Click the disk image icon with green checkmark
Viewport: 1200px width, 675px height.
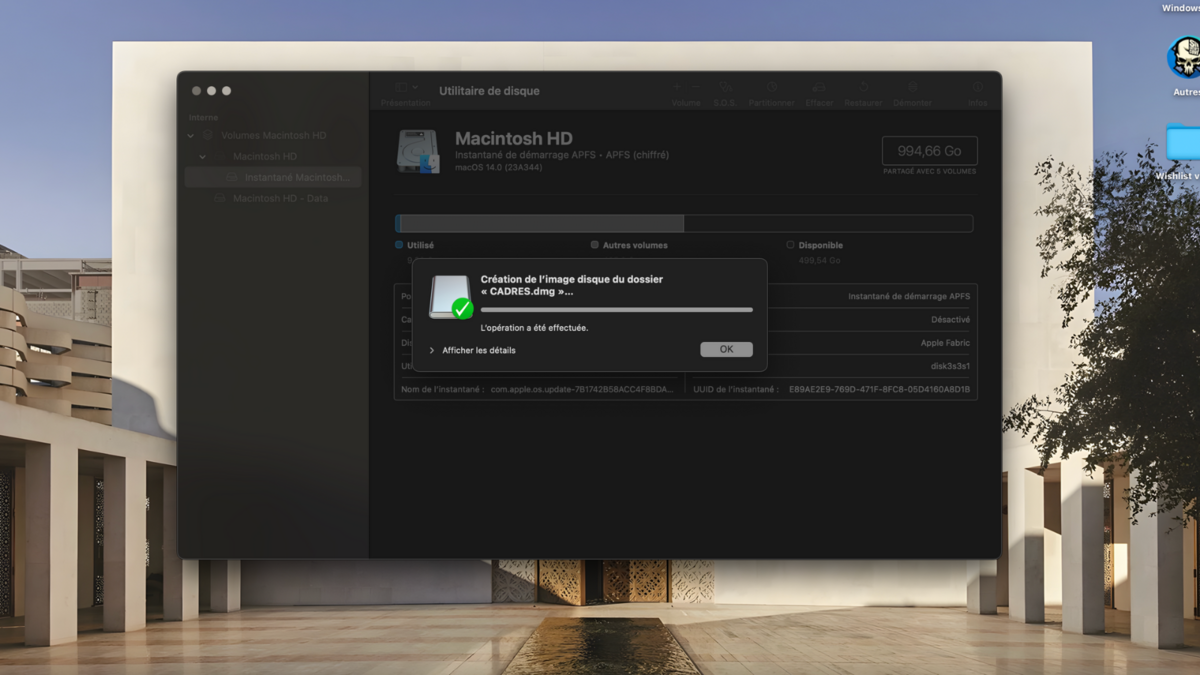pyautogui.click(x=450, y=297)
